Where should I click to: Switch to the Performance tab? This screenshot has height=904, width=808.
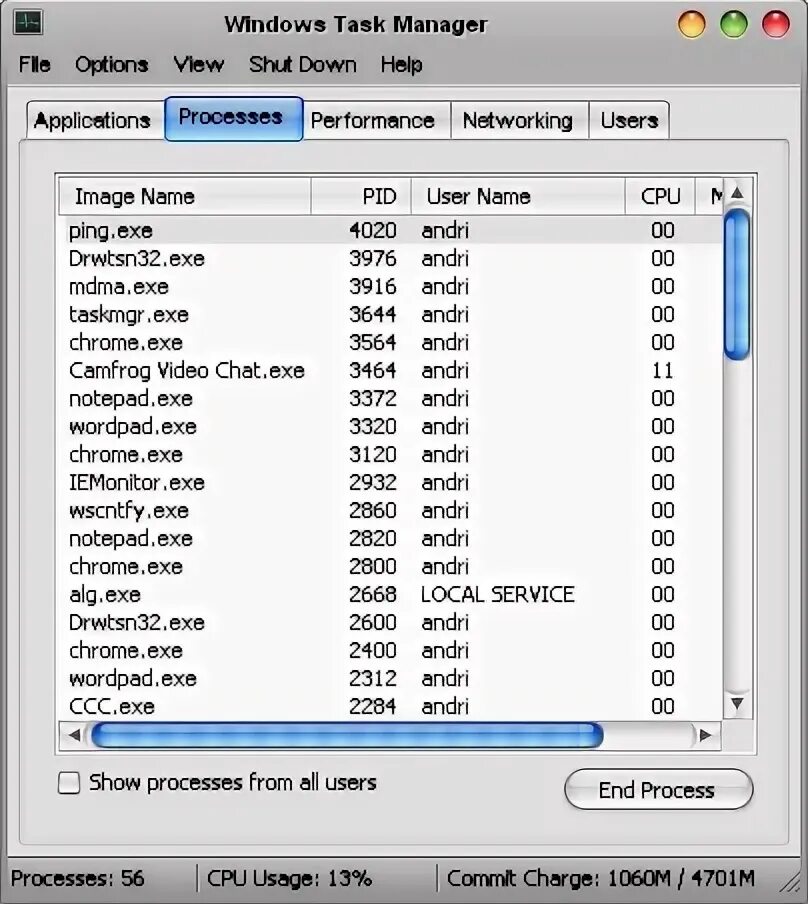point(375,120)
